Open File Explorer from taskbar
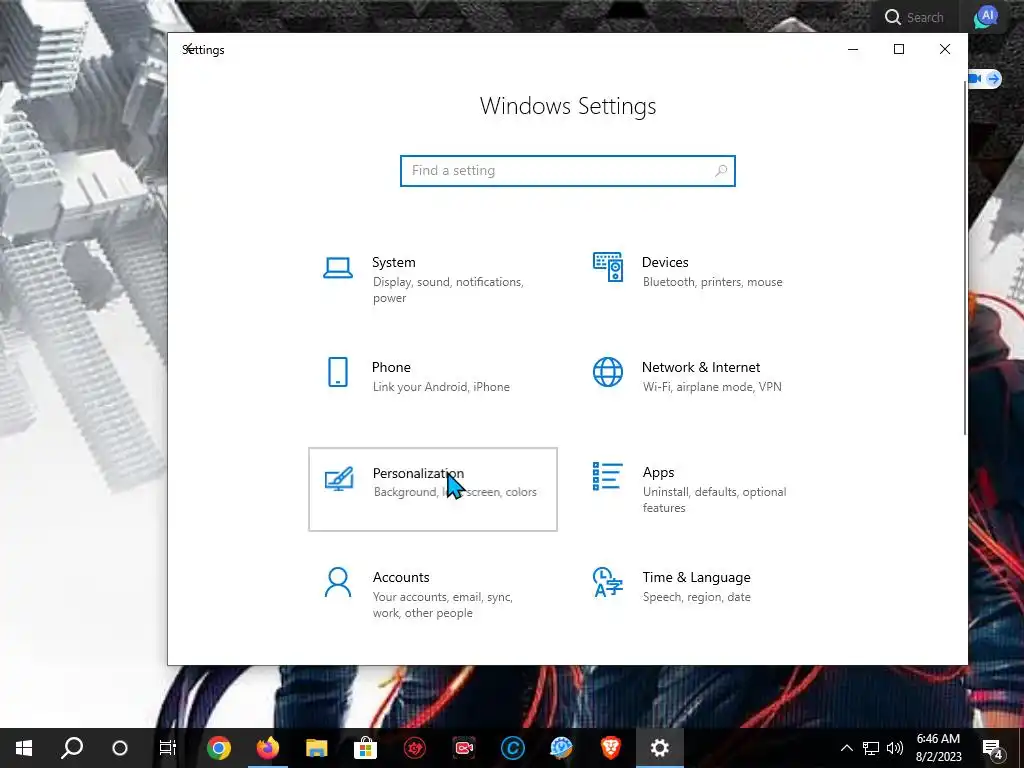The height and width of the screenshot is (768, 1024). click(x=316, y=748)
